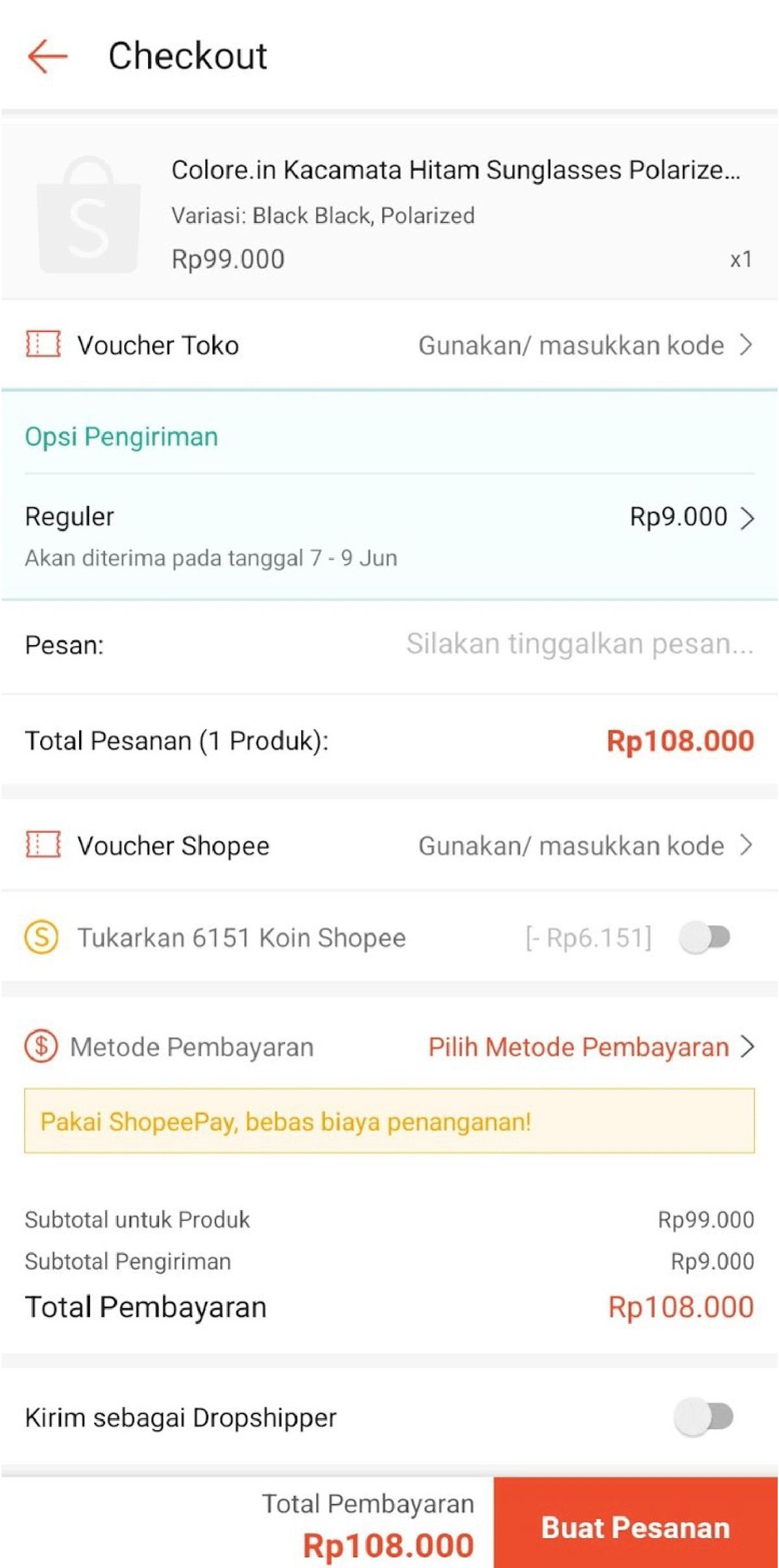Tap the ShopeePay promo banner

point(389,1121)
